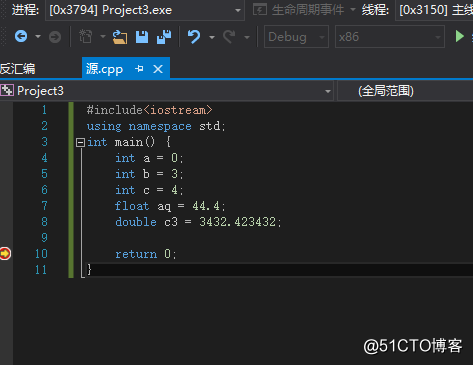
Task: Switch to the 反汇编 disassembly tab
Action: click(x=18, y=69)
